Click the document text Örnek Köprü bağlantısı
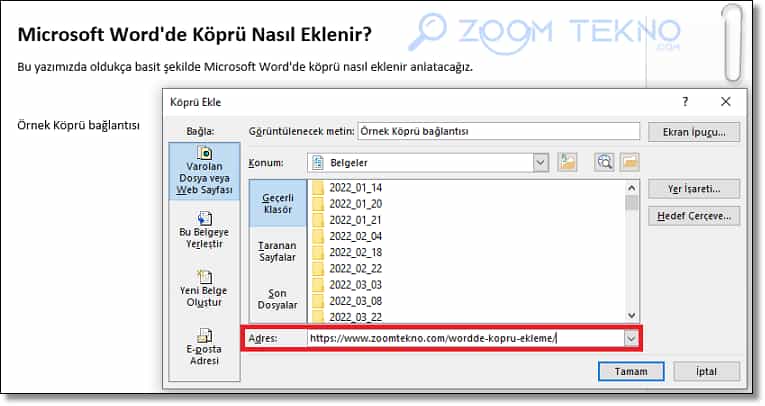 79,125
